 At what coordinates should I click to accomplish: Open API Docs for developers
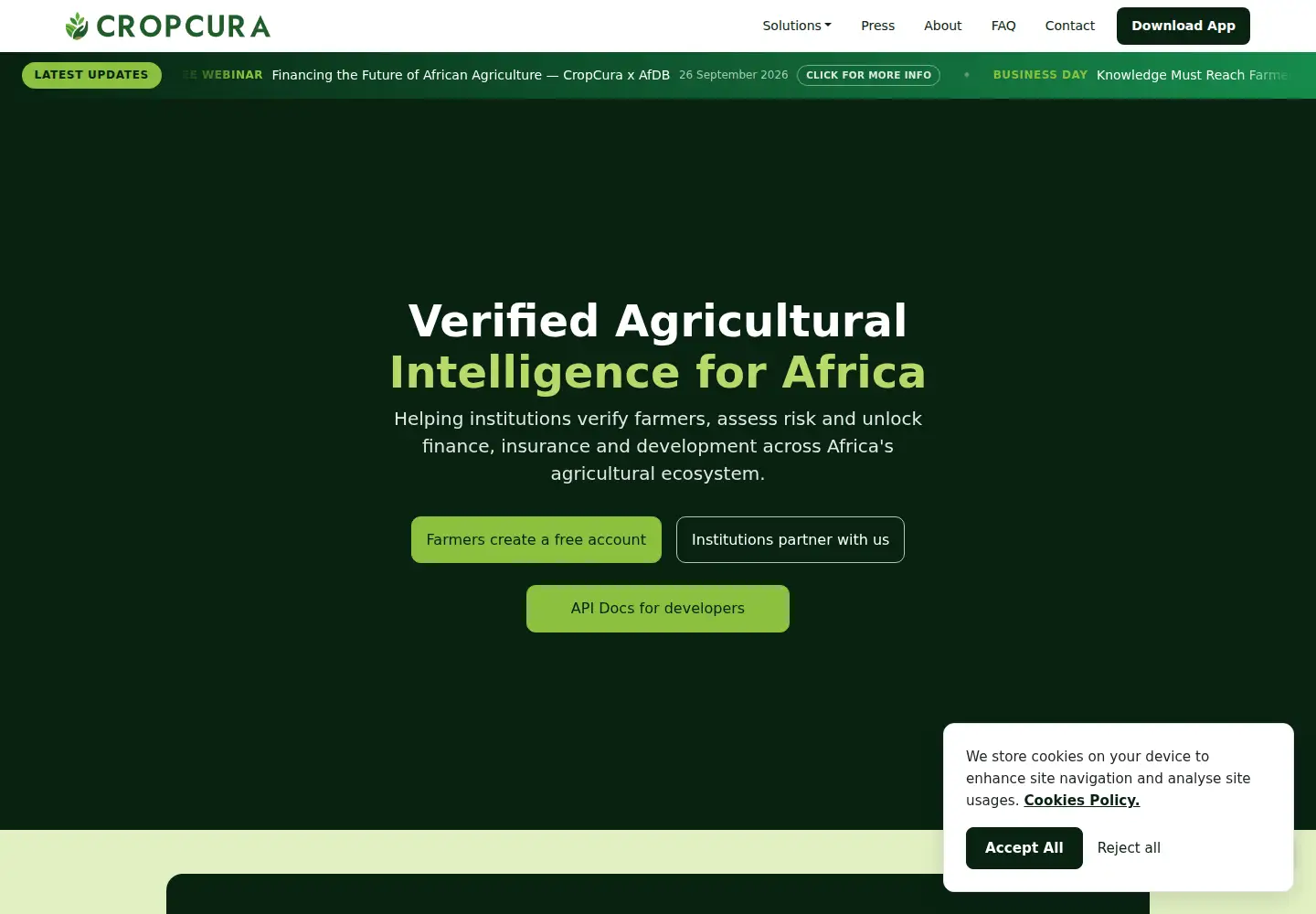click(x=658, y=609)
